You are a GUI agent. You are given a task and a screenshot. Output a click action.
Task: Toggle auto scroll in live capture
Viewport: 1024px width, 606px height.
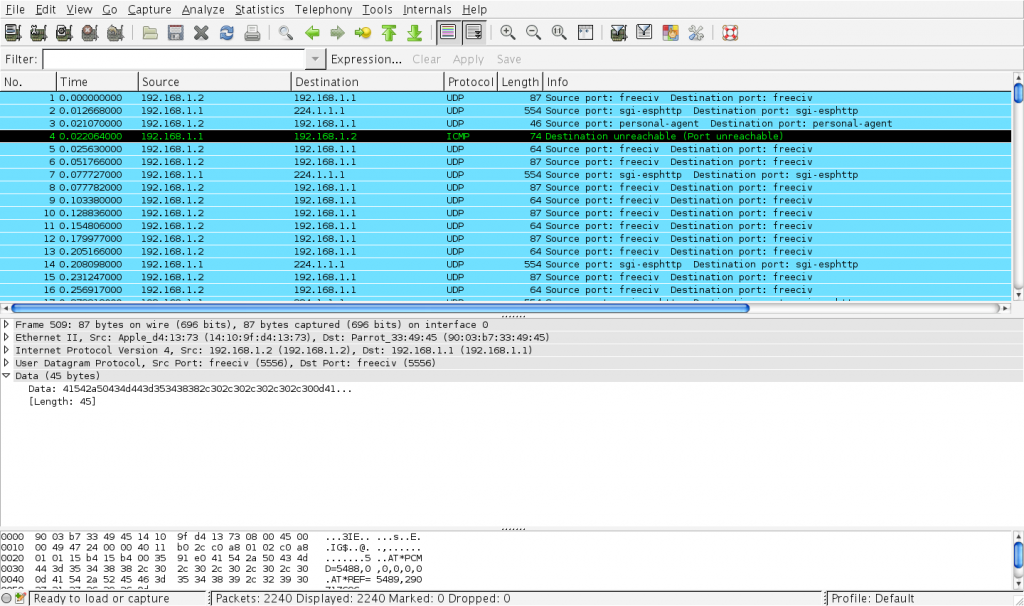point(473,33)
